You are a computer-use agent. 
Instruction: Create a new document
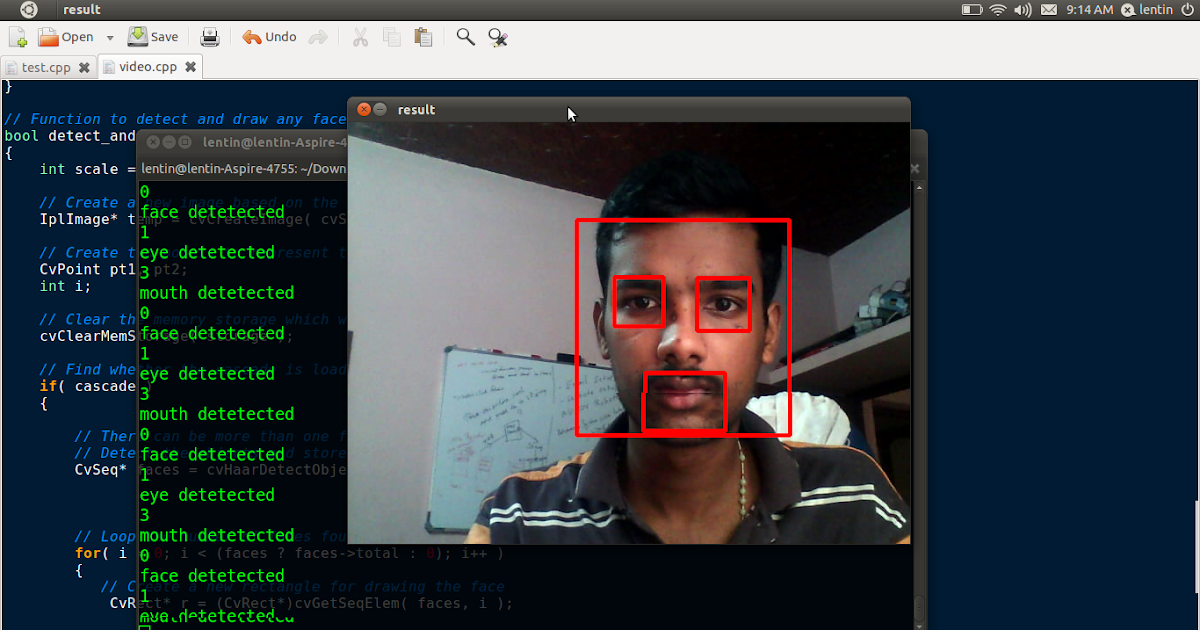[17, 36]
